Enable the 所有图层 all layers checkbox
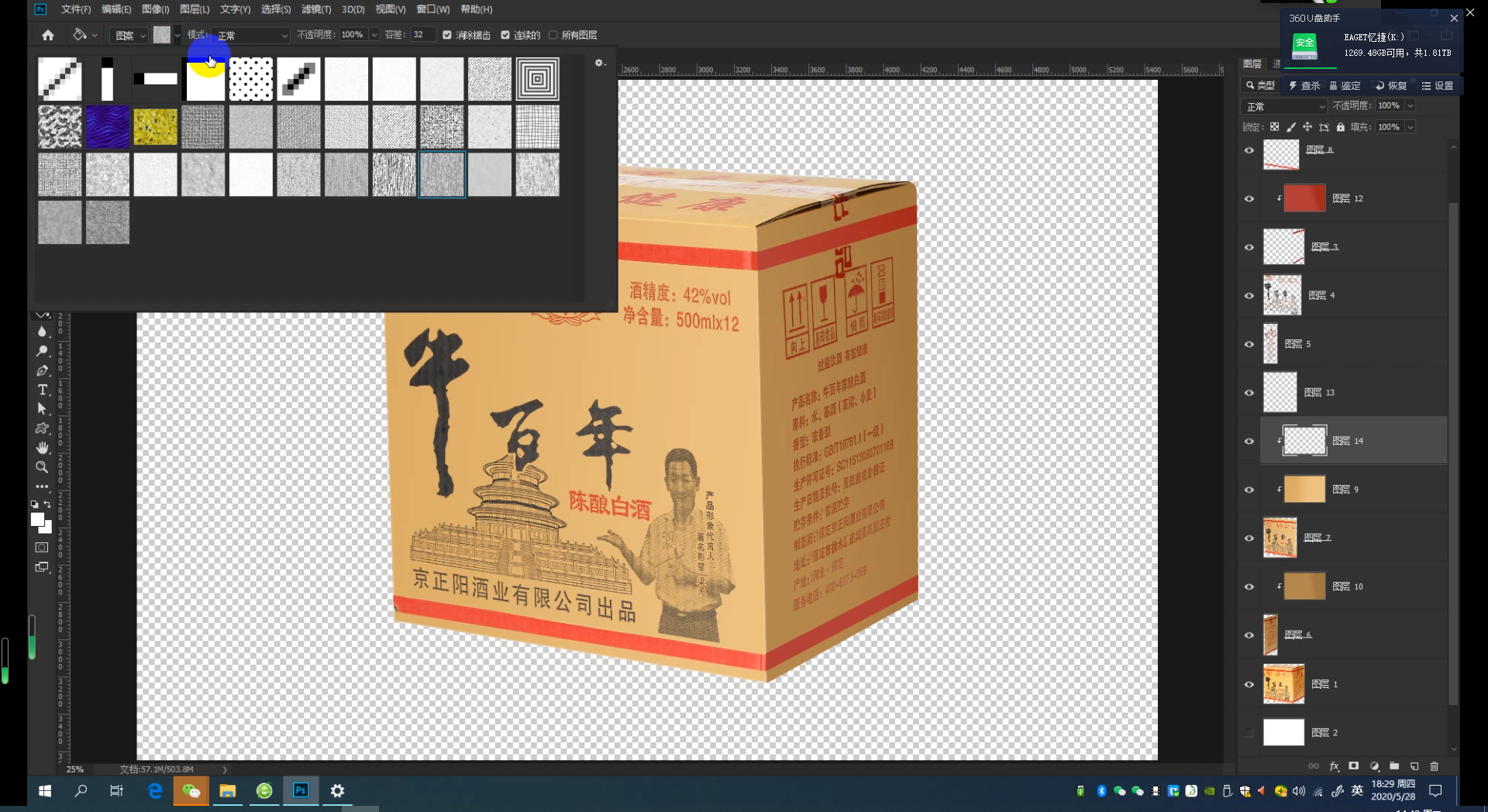The image size is (1488, 812). (x=553, y=35)
